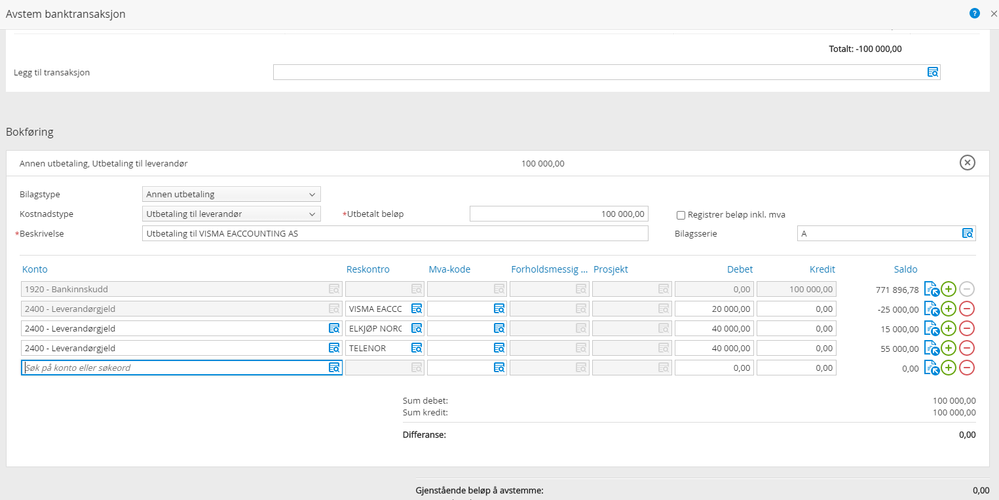The height and width of the screenshot is (500, 999).
Task: Delete the ELKJØP NORC posting row
Action: (967, 329)
